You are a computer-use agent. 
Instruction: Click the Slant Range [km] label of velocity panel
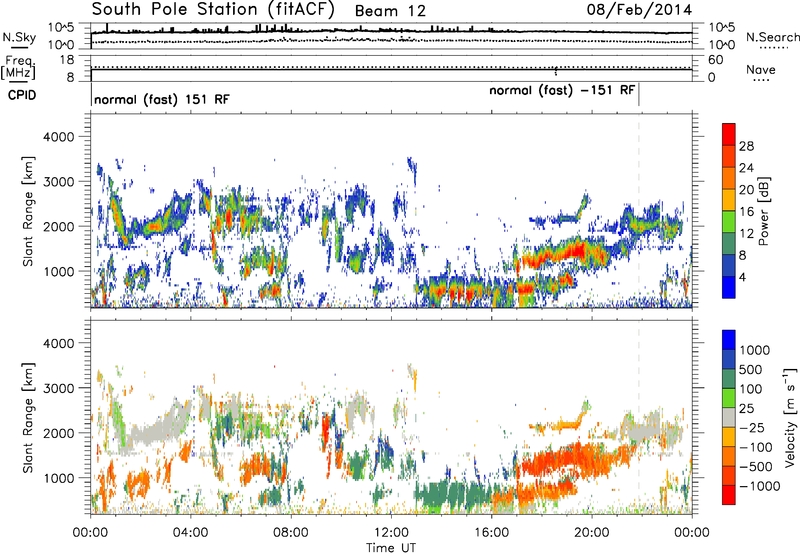click(x=28, y=417)
